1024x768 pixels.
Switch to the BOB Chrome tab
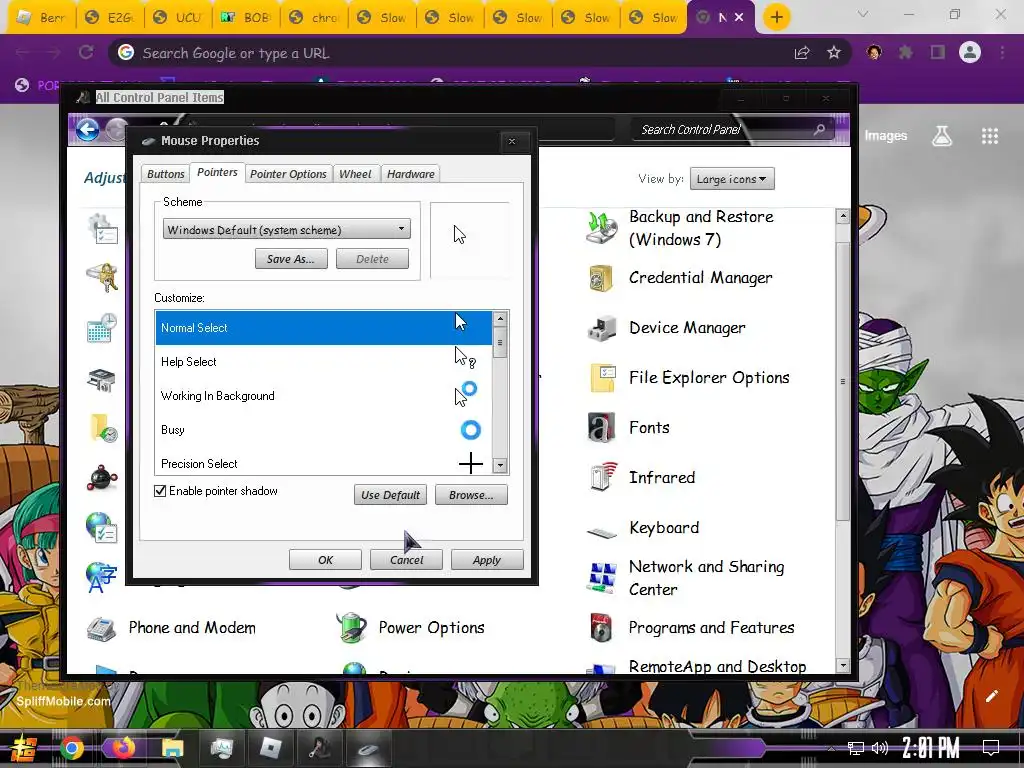pos(246,17)
